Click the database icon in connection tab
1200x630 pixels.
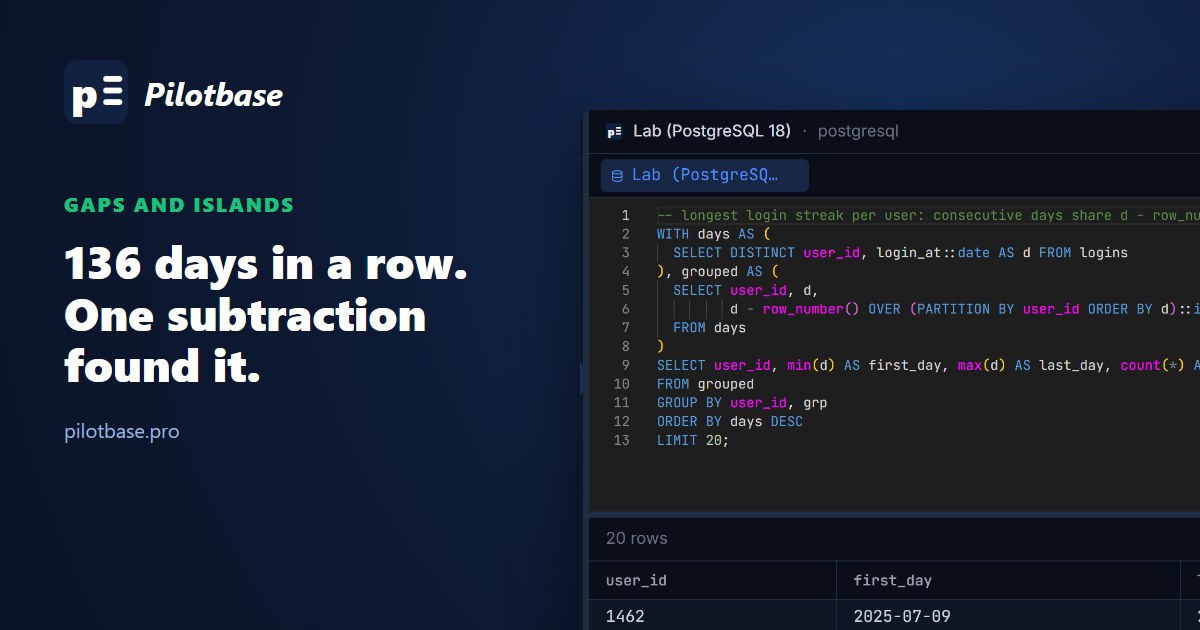pyautogui.click(x=617, y=176)
